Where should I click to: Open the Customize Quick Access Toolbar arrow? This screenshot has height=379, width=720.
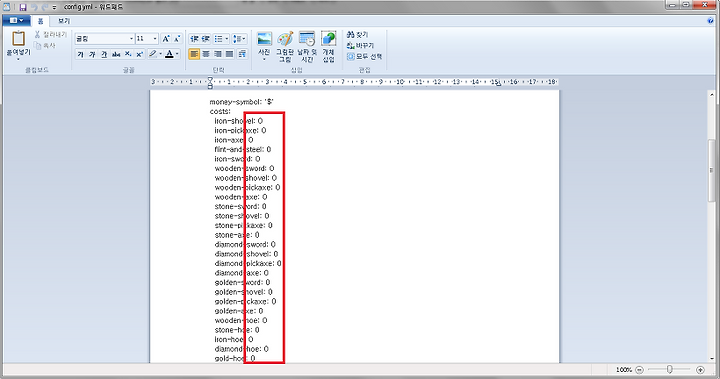pos(54,7)
